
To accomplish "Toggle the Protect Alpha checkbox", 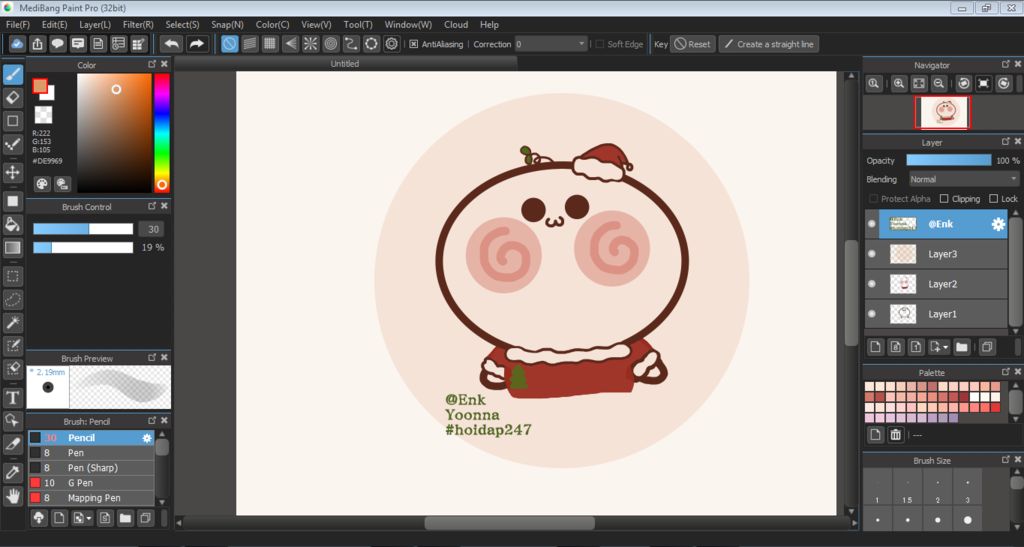I will 873,198.
